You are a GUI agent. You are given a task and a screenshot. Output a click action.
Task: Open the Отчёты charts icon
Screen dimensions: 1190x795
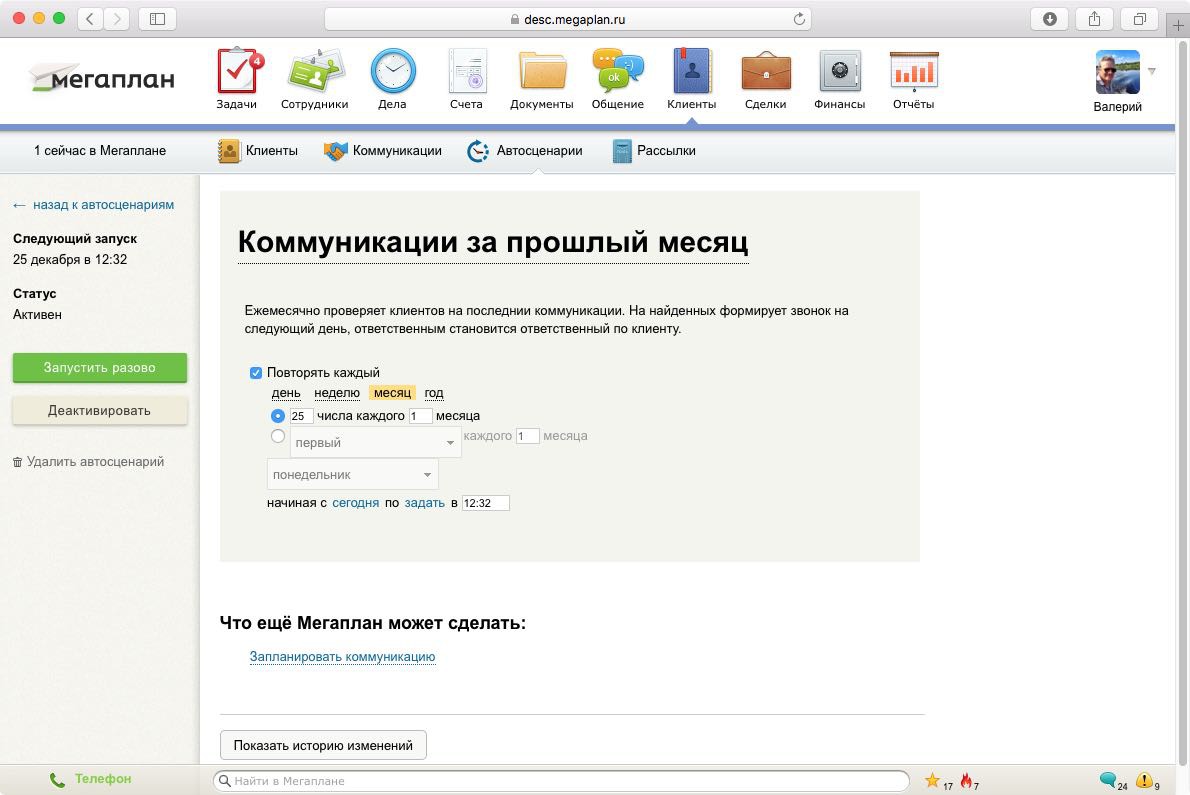(x=912, y=70)
